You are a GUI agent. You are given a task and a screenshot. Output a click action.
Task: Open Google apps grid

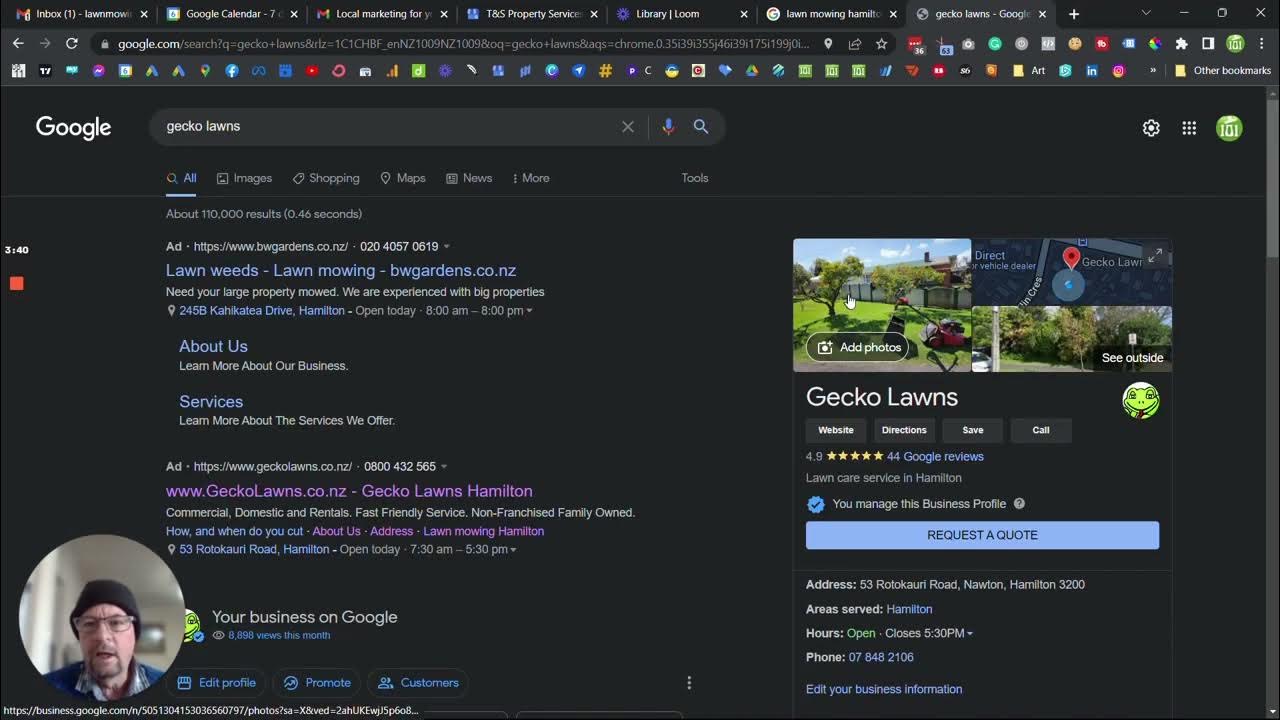click(x=1189, y=128)
